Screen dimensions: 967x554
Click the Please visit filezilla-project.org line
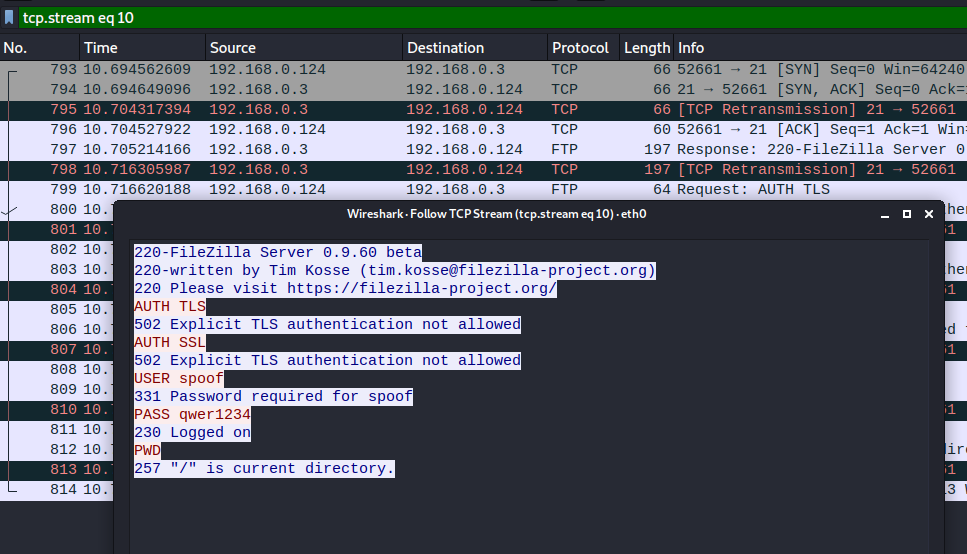pyautogui.click(x=345, y=288)
